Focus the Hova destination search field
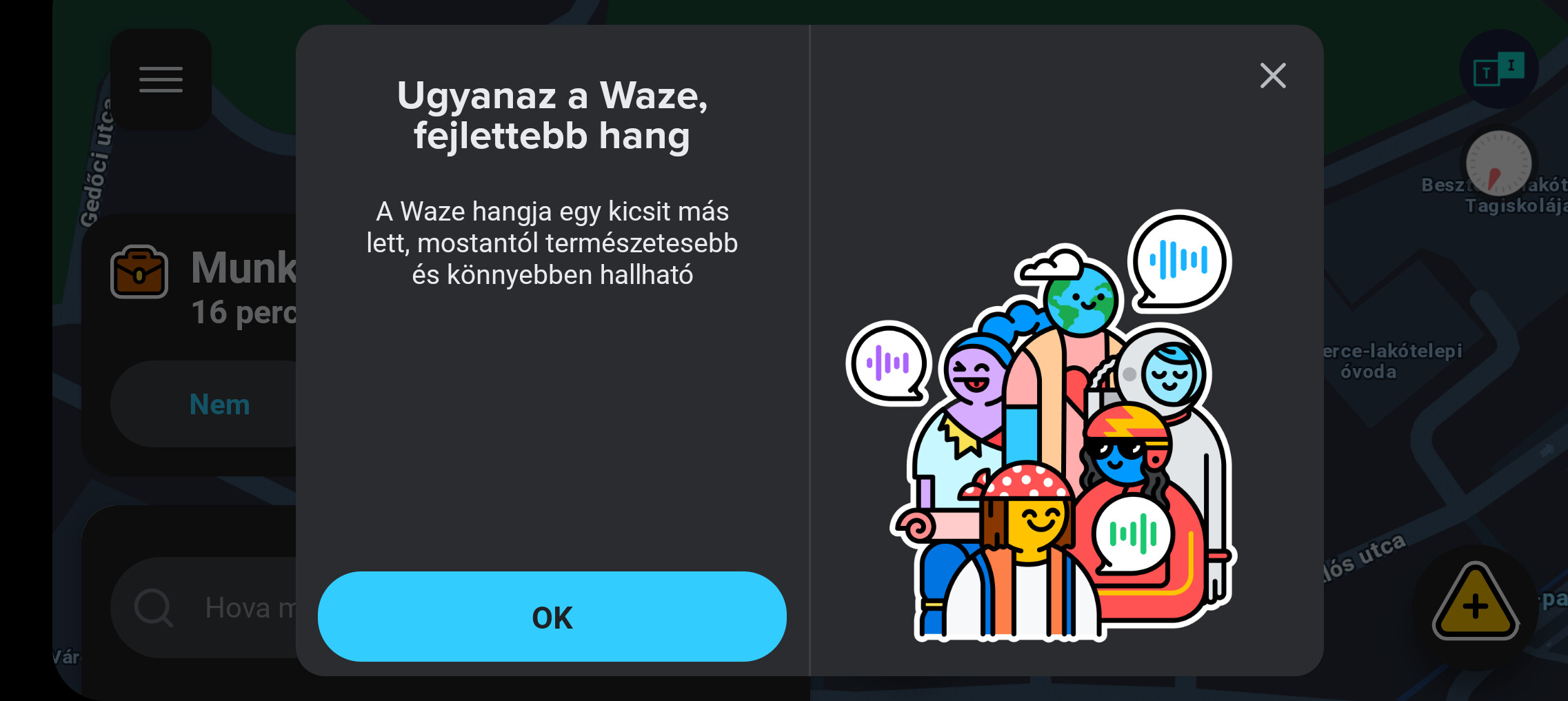 tap(204, 608)
